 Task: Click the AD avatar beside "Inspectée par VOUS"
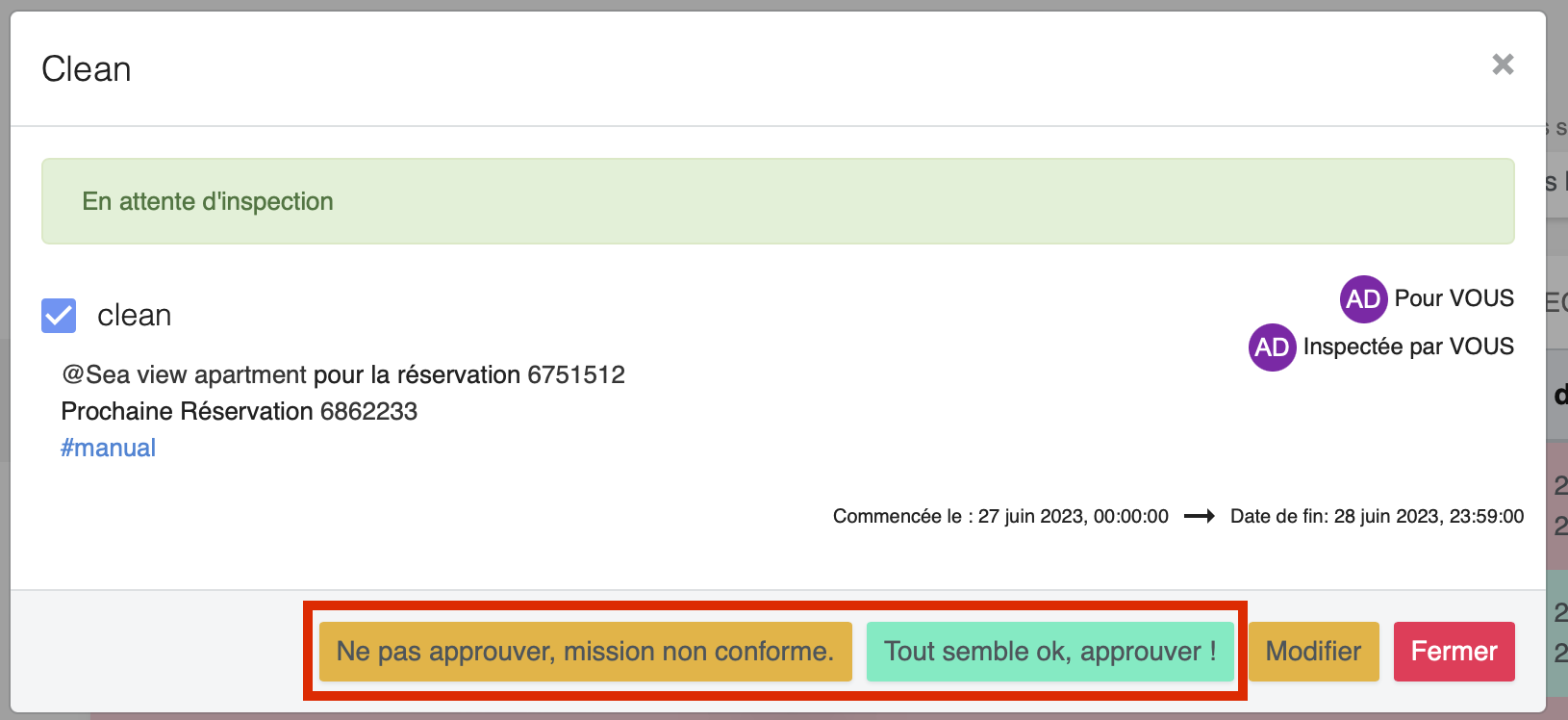[x=1272, y=347]
